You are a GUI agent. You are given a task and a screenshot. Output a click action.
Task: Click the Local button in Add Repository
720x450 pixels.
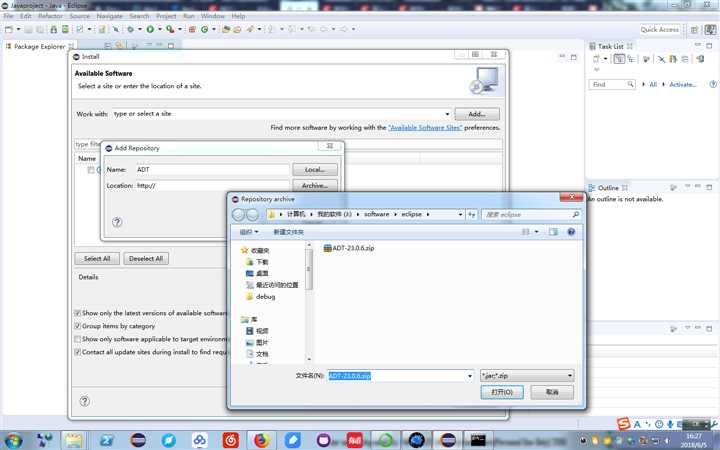pyautogui.click(x=315, y=169)
